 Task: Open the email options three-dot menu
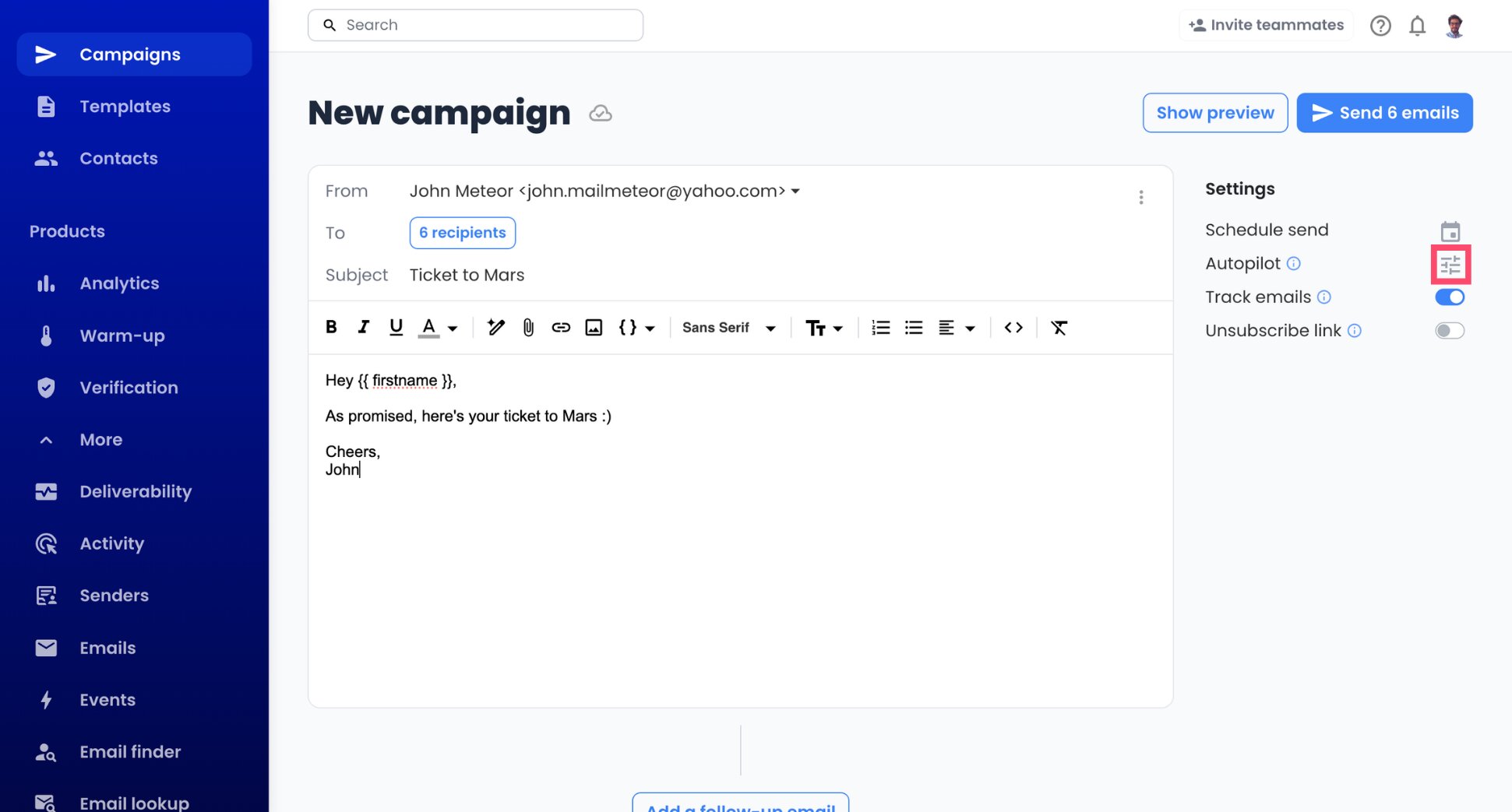[1141, 198]
